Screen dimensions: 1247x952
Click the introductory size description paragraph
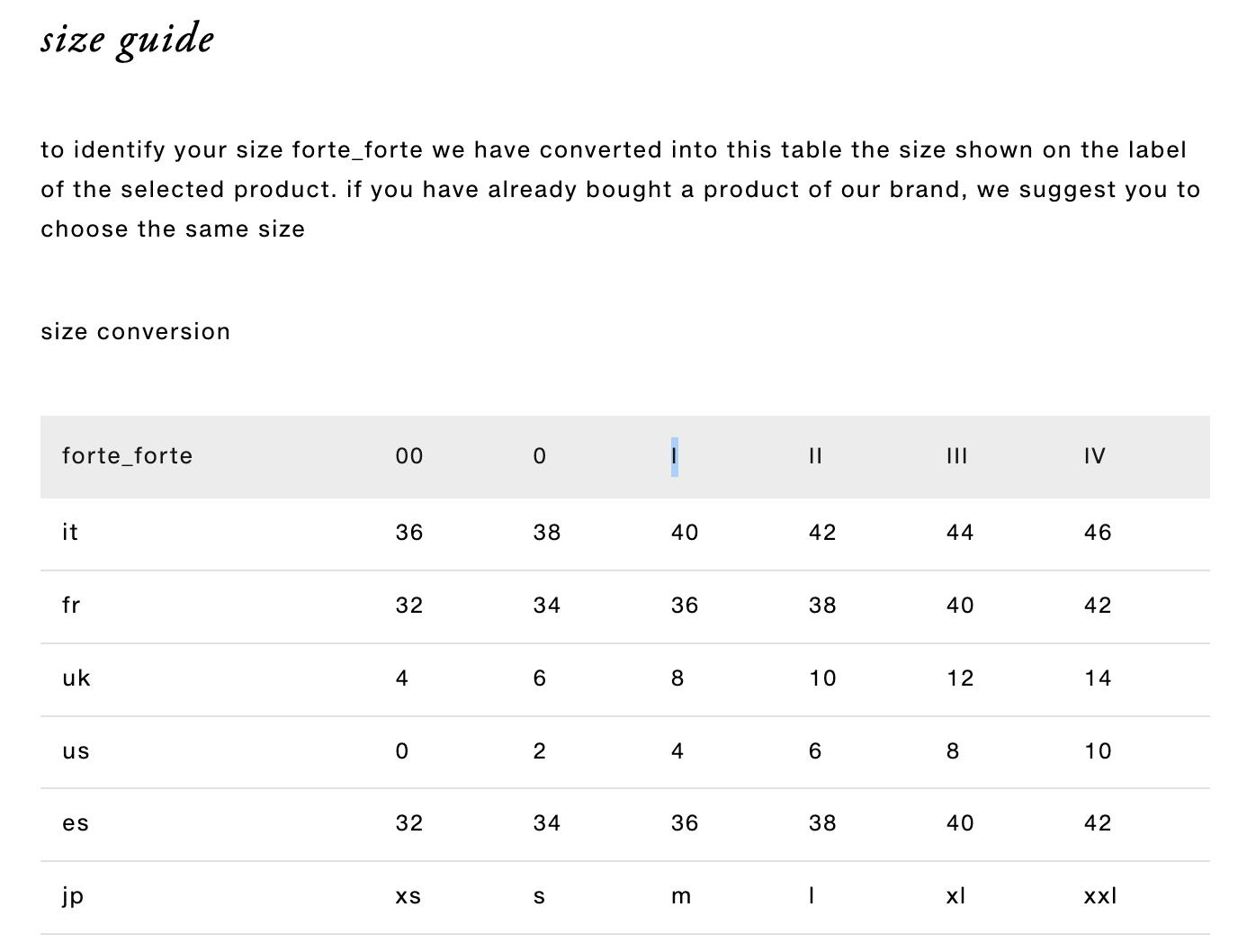[x=621, y=190]
